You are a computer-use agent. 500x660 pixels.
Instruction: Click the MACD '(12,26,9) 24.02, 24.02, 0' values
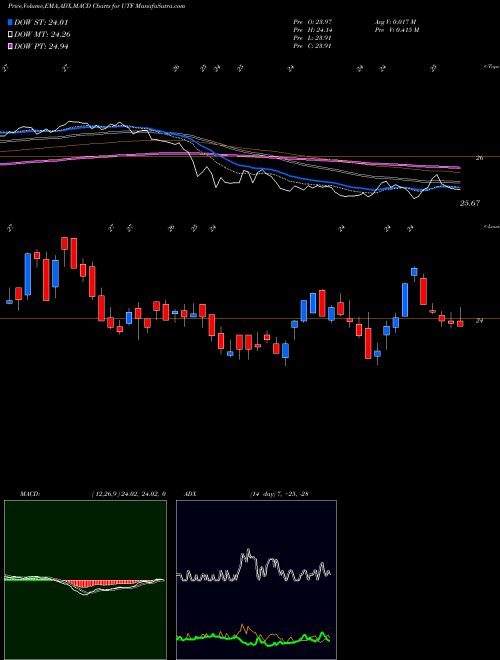coord(128,494)
